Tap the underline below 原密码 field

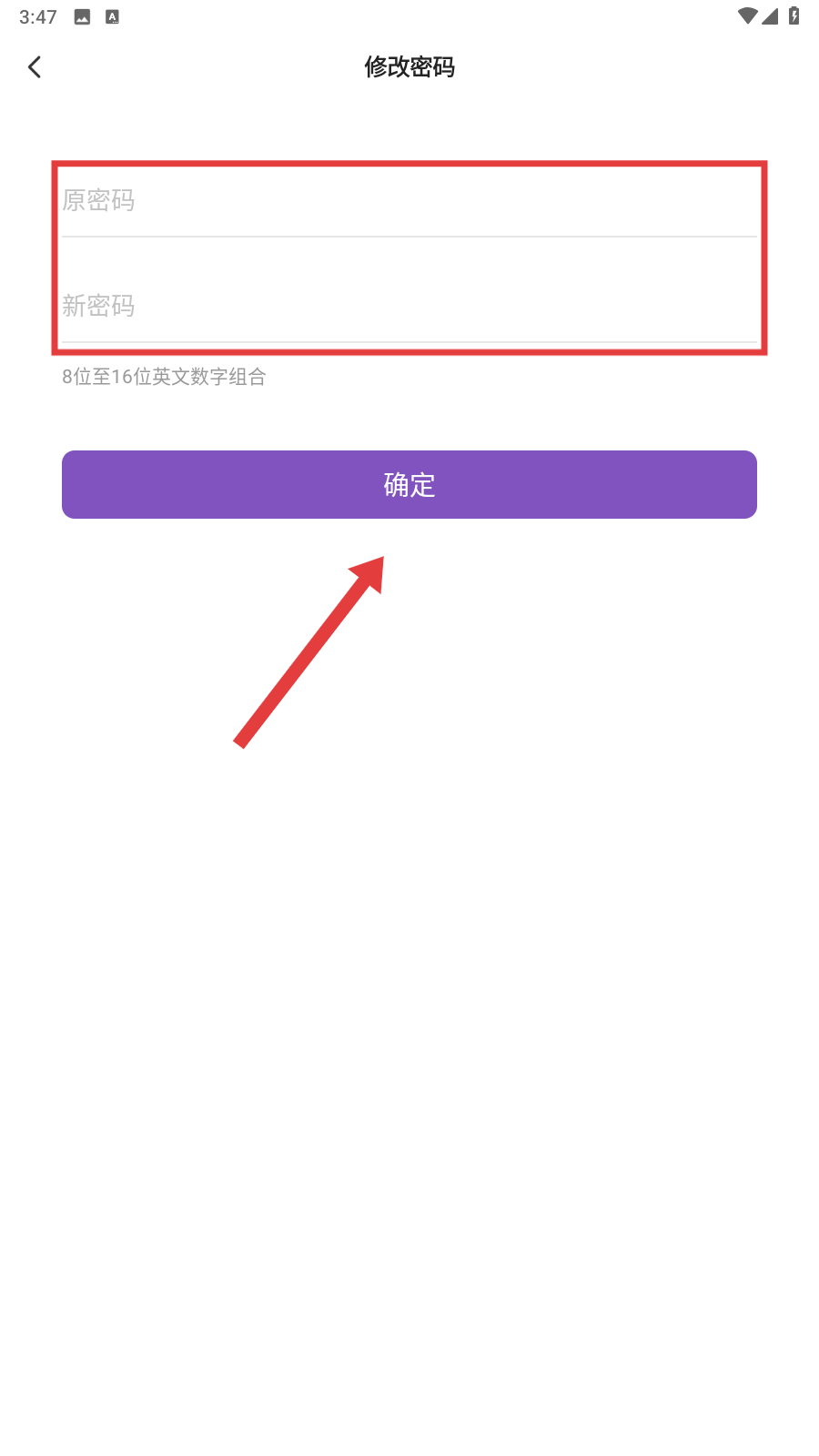click(409, 237)
